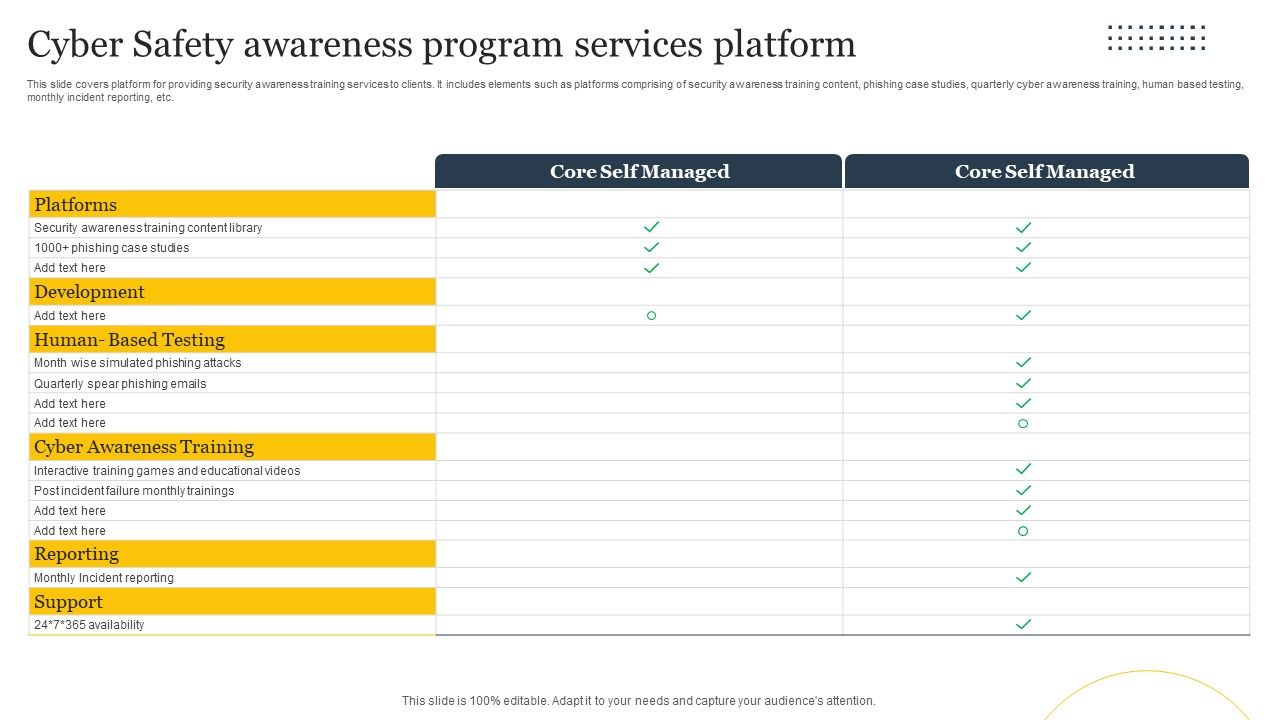
Task: Click 'Interactive training games and educational videos' label
Action: point(167,471)
